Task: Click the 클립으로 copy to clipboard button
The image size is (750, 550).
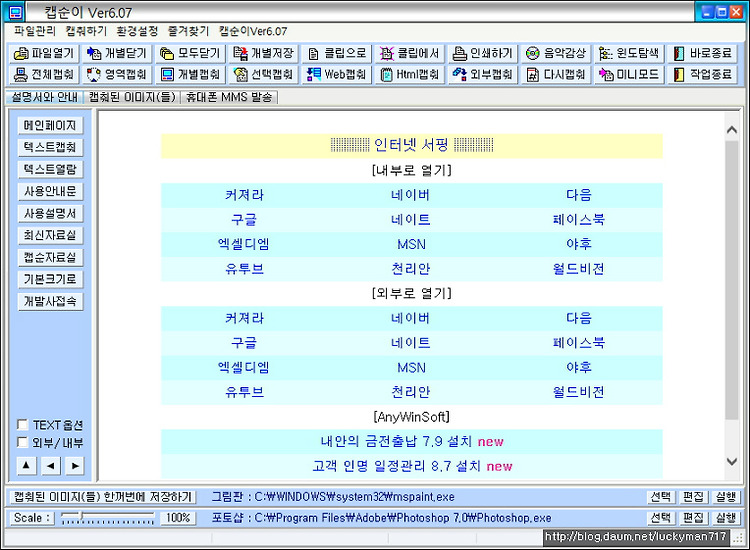Action: point(337,53)
